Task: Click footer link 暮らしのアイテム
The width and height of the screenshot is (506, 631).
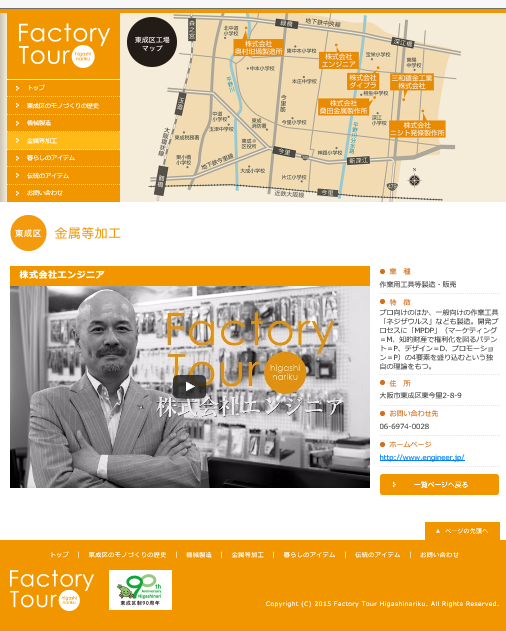Action: coord(309,555)
